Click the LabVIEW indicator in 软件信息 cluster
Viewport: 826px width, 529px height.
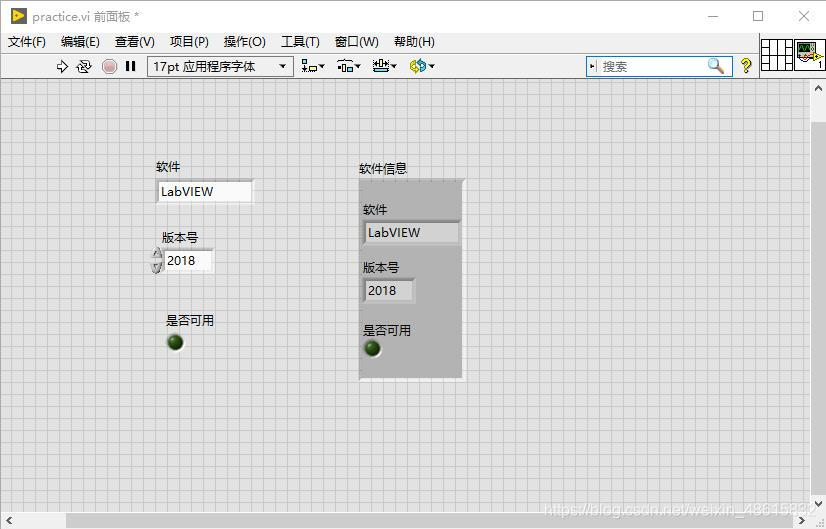coord(411,233)
